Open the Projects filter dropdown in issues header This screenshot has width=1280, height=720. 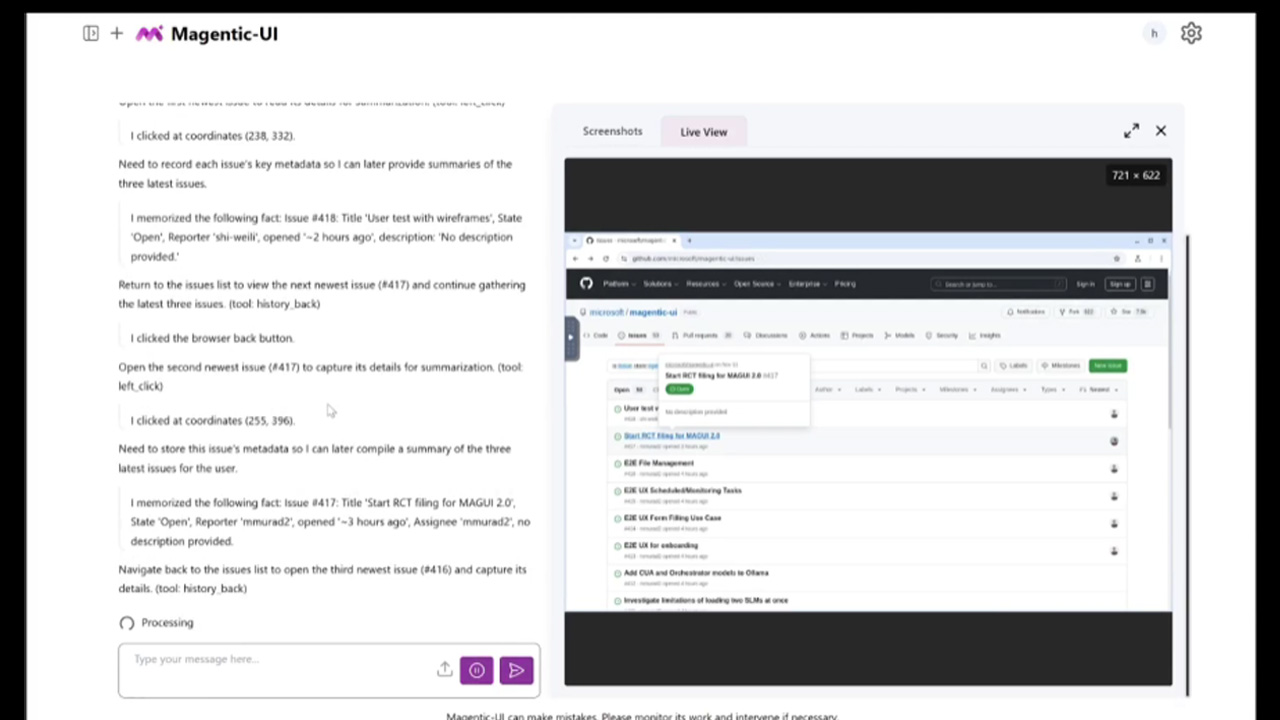point(908,389)
